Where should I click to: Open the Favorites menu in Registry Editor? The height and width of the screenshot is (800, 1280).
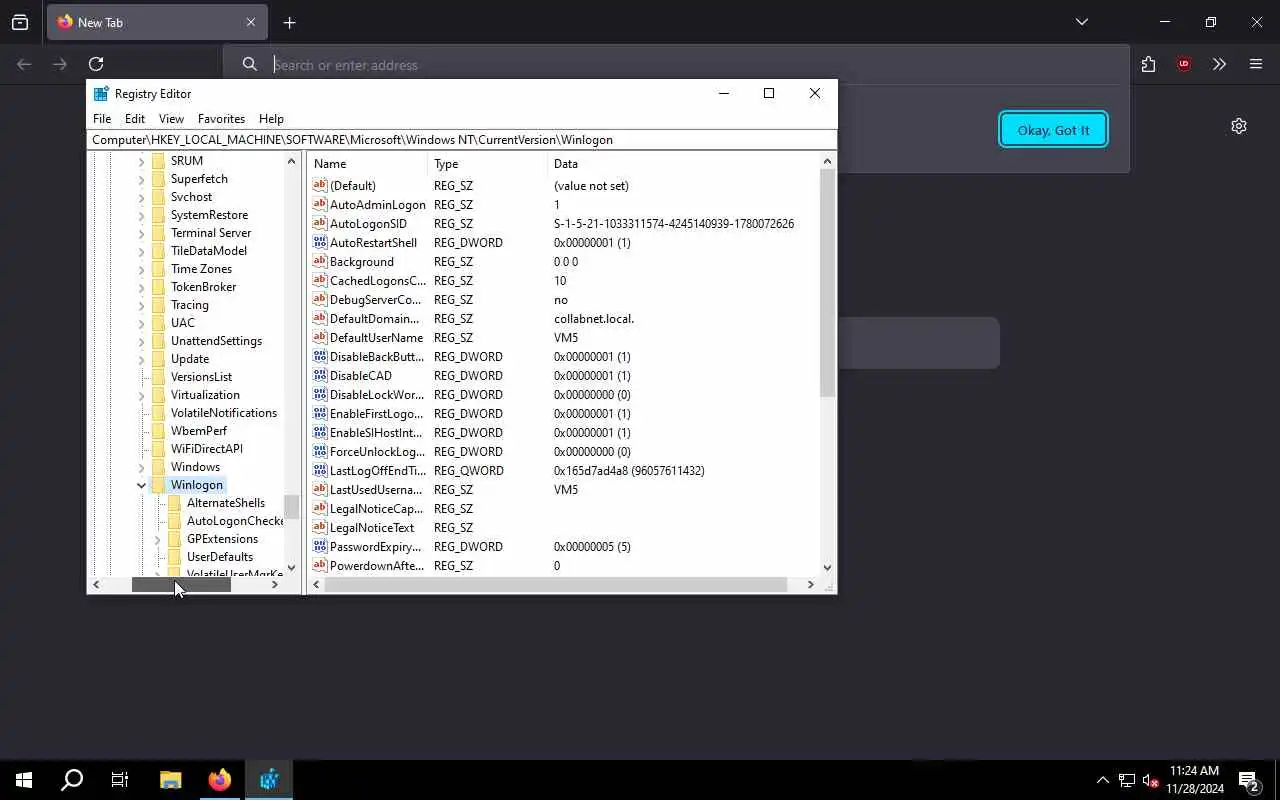[x=221, y=118]
